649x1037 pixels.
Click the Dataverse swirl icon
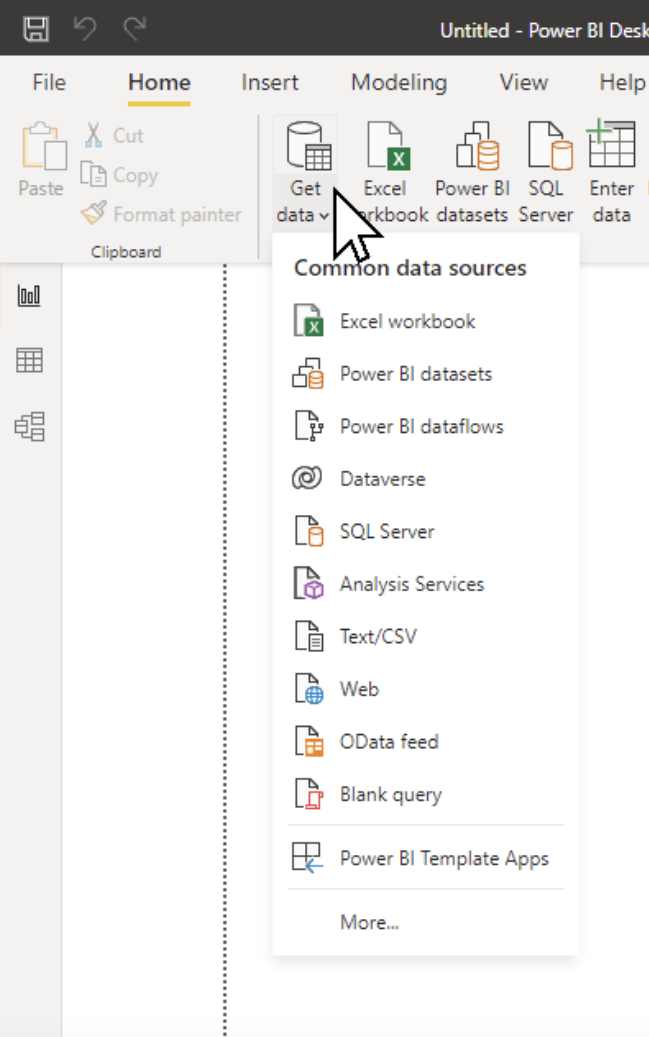[307, 478]
